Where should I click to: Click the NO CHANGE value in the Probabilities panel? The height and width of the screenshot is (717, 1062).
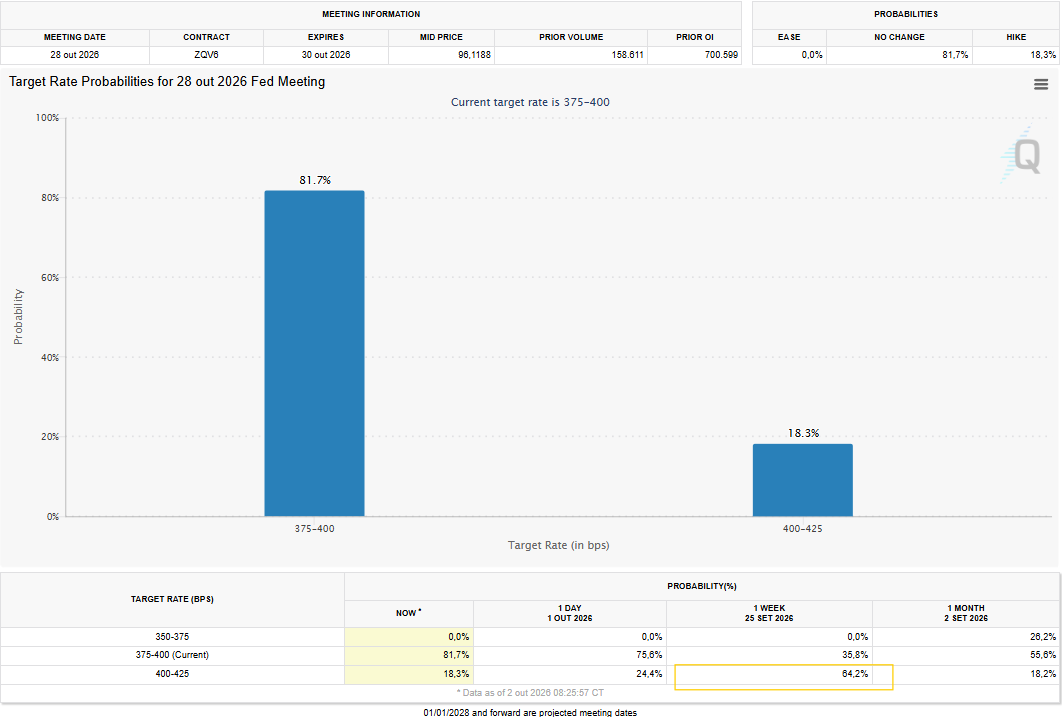click(955, 55)
